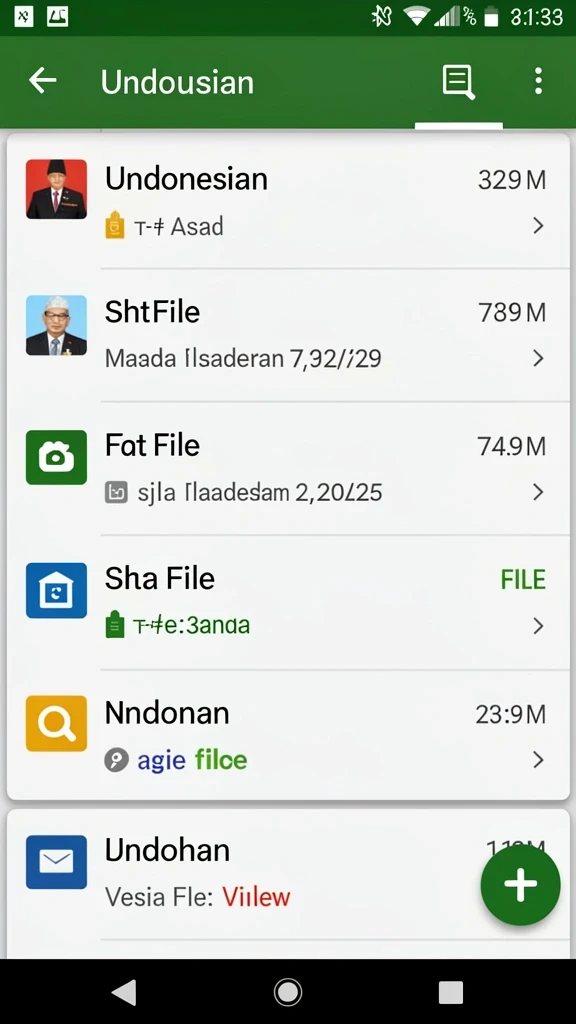
Task: Open the three-dot overflow menu
Action: pyautogui.click(x=538, y=82)
